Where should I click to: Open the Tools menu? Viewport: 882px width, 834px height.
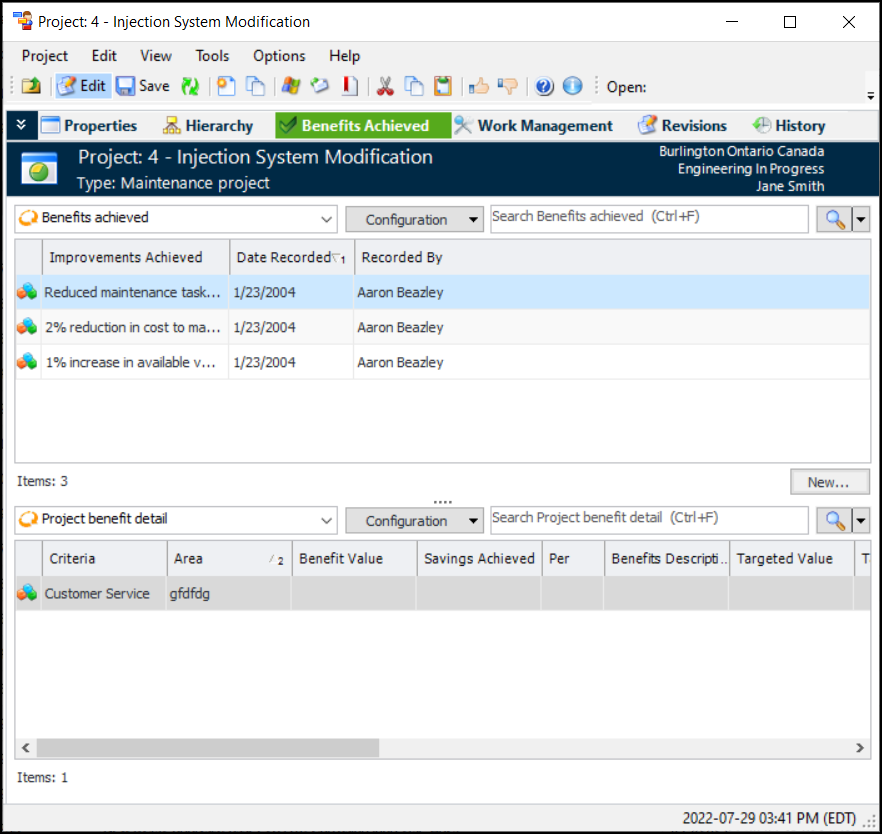[x=212, y=56]
